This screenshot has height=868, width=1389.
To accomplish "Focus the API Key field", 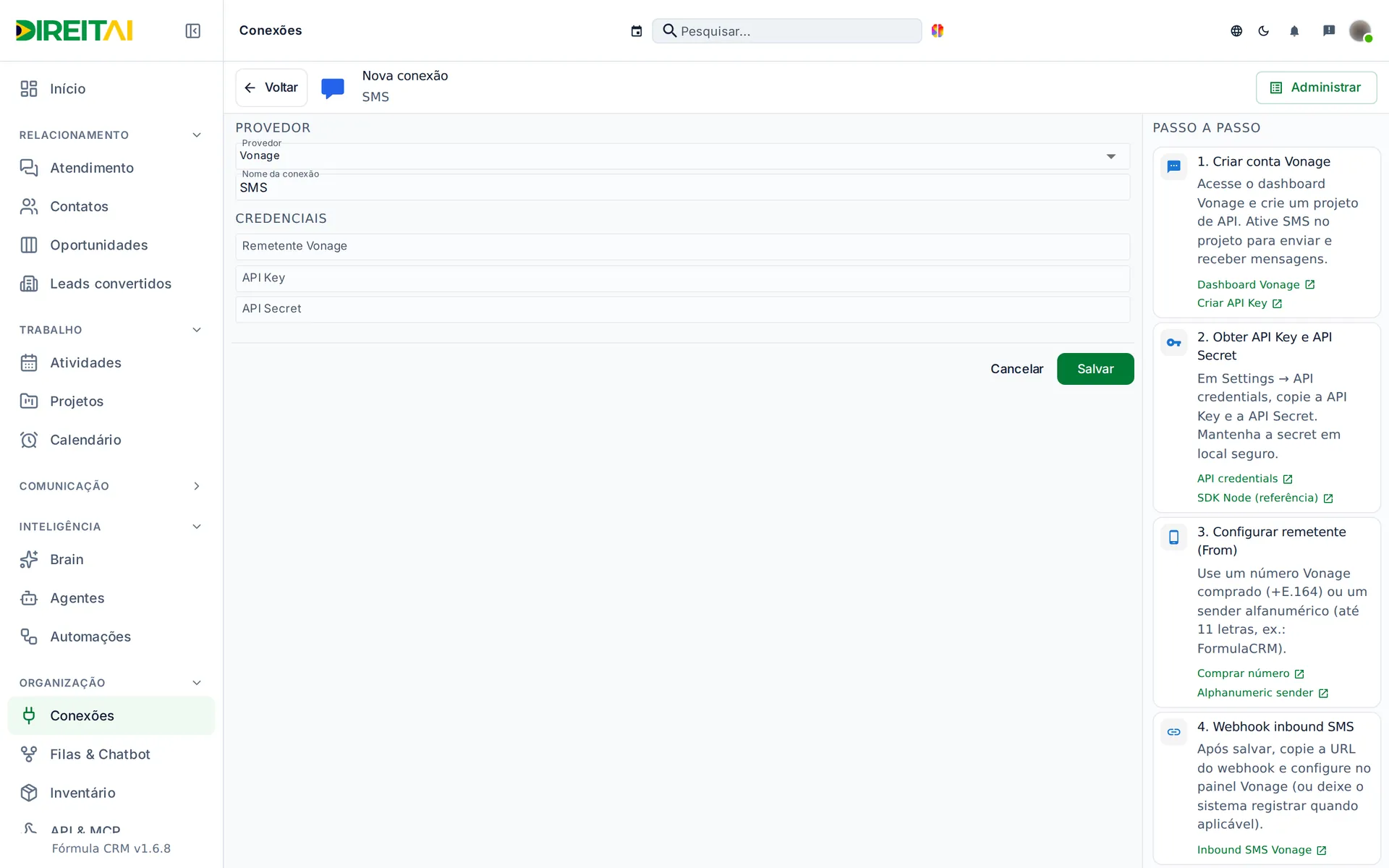I will 682,278.
